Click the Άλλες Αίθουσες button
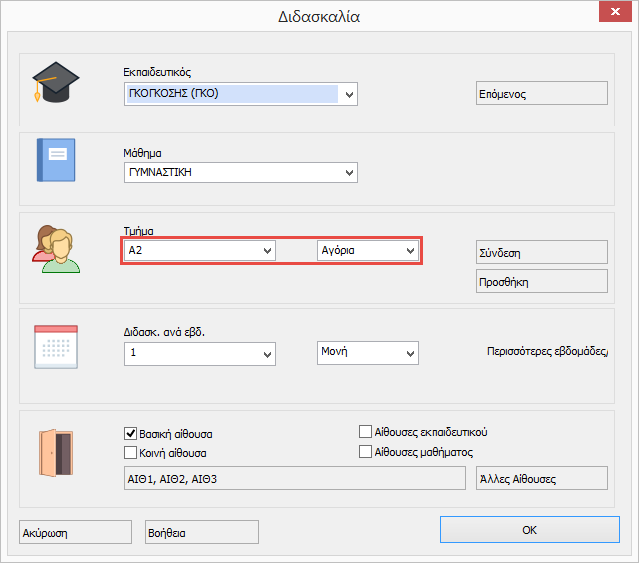This screenshot has width=639, height=563. (x=542, y=478)
